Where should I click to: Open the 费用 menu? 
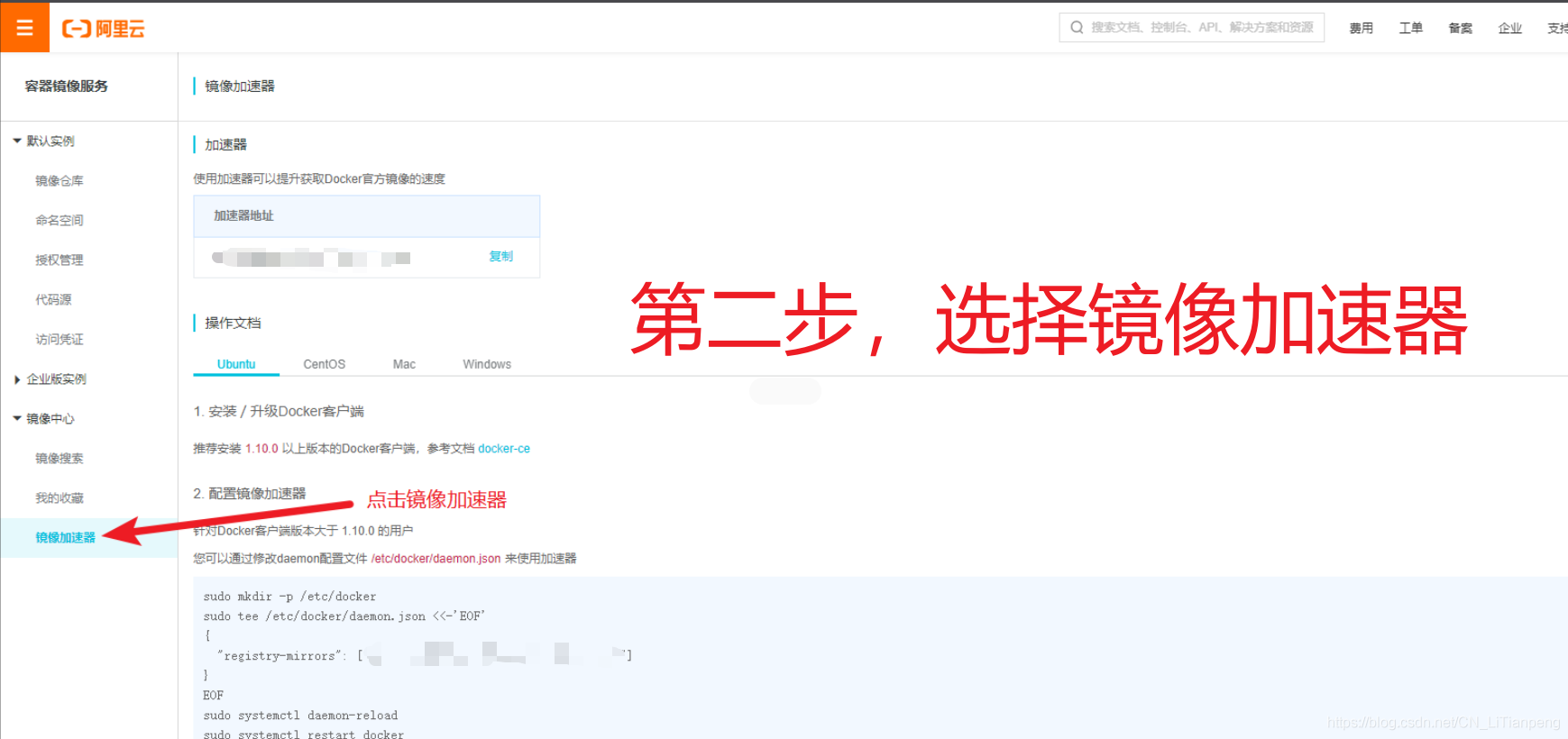pyautogui.click(x=1361, y=28)
